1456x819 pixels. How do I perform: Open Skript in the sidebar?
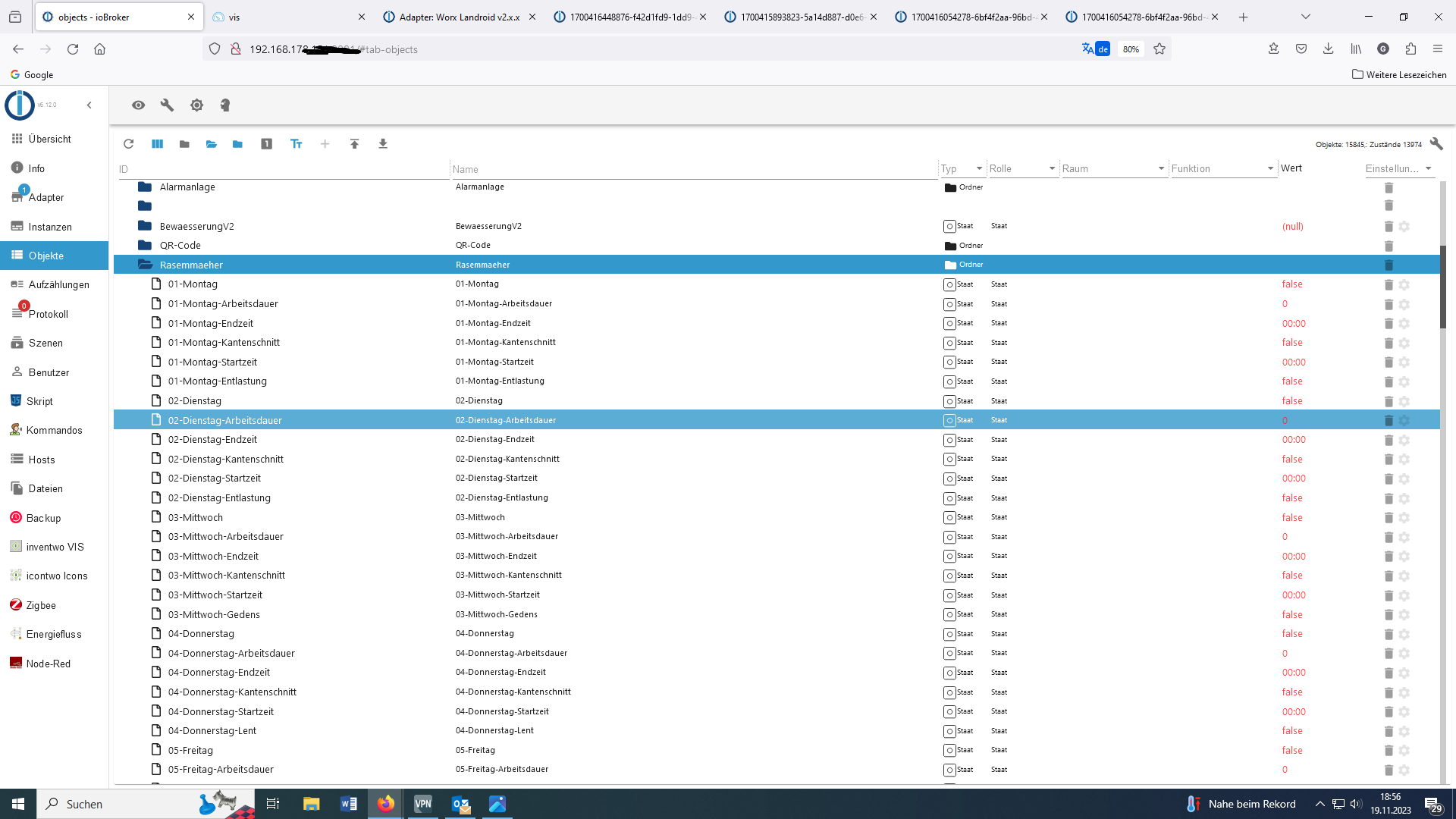[54, 401]
